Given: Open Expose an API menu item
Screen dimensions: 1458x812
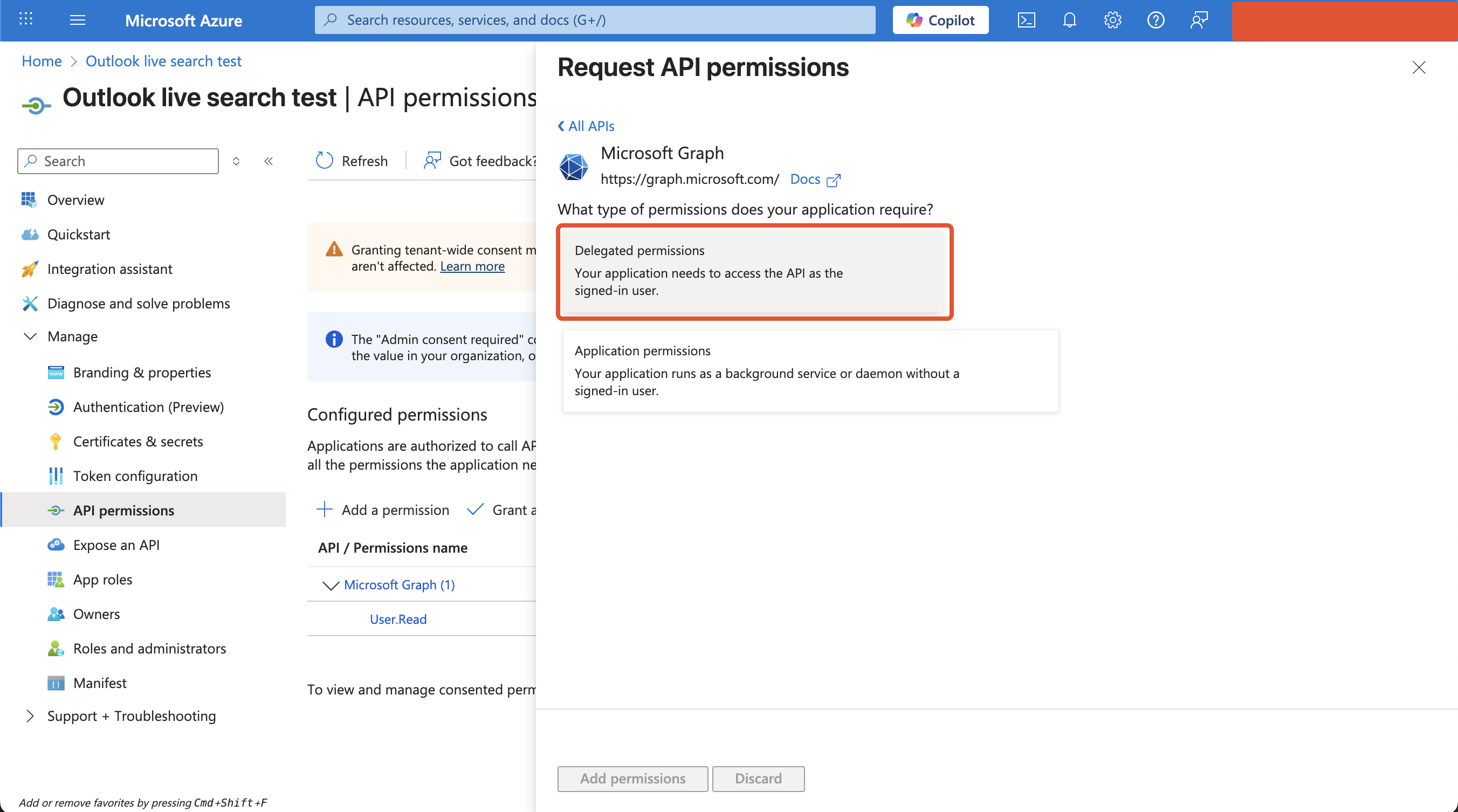Looking at the screenshot, I should click(x=116, y=545).
